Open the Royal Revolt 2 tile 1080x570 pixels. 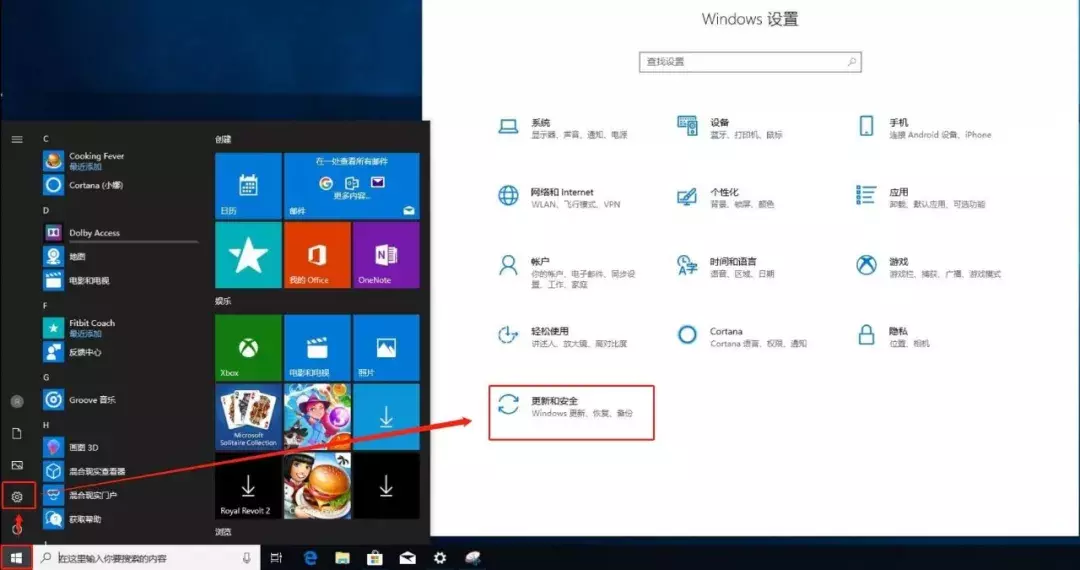coord(249,485)
